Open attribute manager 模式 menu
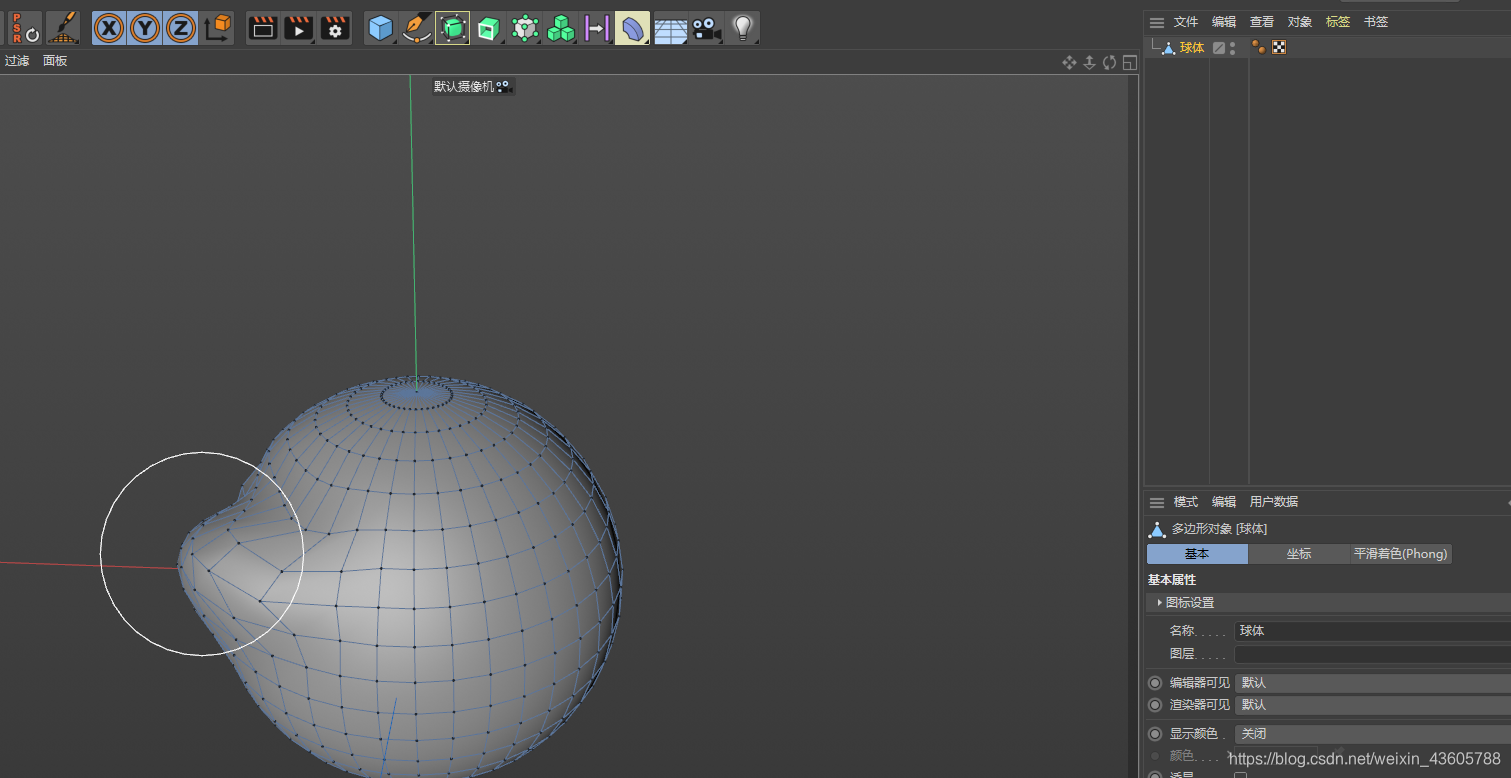This screenshot has width=1511, height=778. (1186, 502)
